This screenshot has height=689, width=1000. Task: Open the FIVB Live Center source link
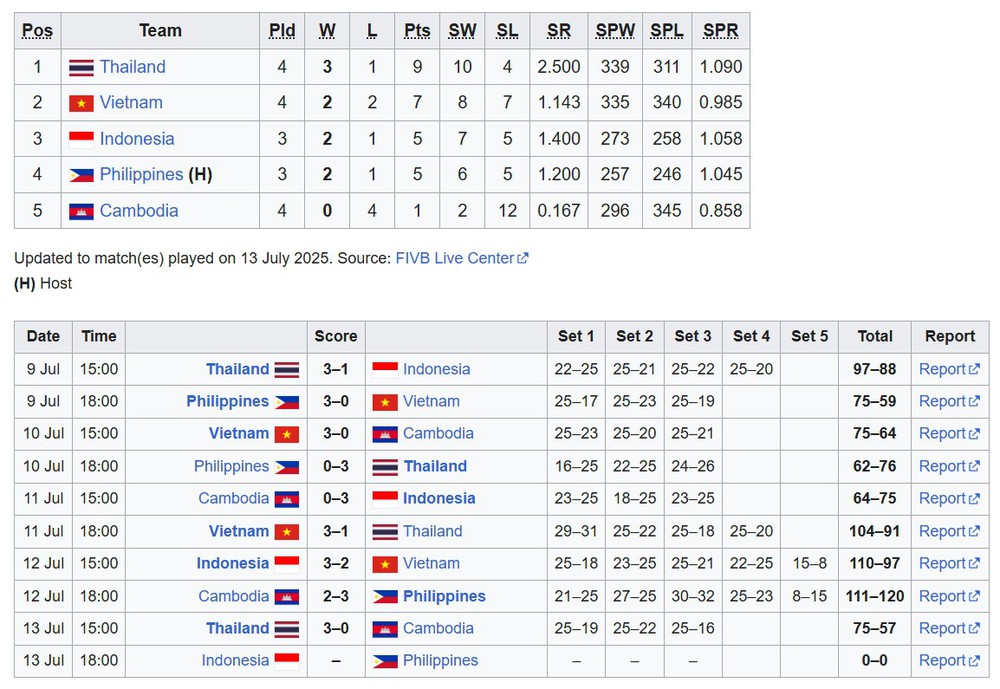[455, 258]
